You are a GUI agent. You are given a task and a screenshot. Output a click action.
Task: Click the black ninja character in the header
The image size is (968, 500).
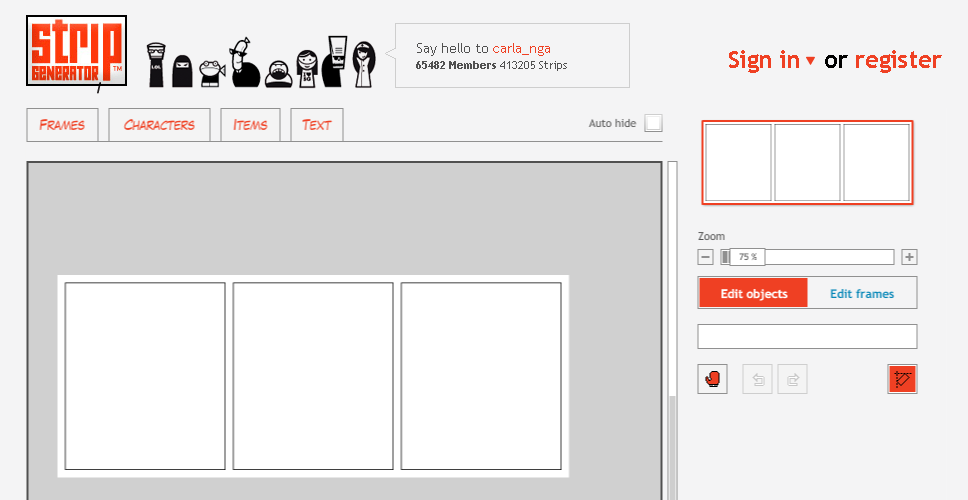point(182,71)
